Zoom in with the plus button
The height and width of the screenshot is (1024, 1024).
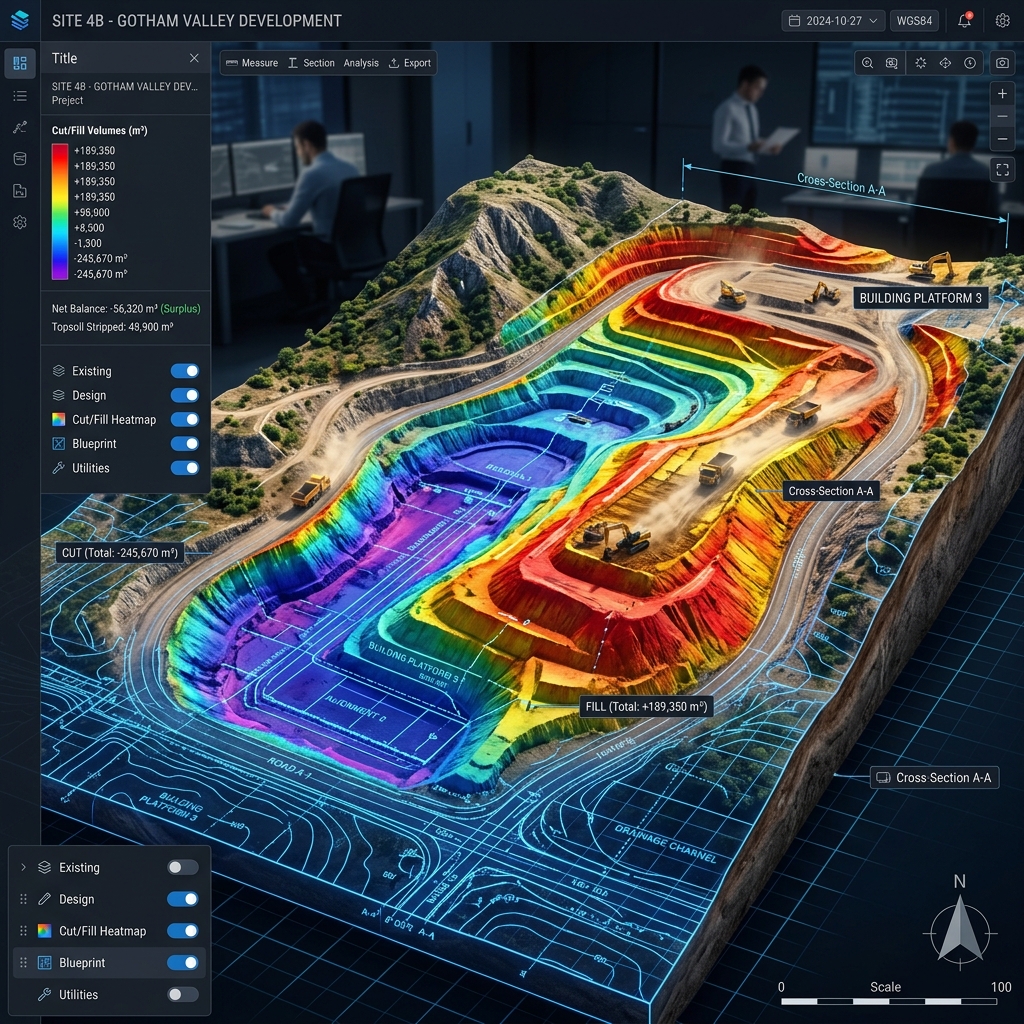pos(1002,94)
